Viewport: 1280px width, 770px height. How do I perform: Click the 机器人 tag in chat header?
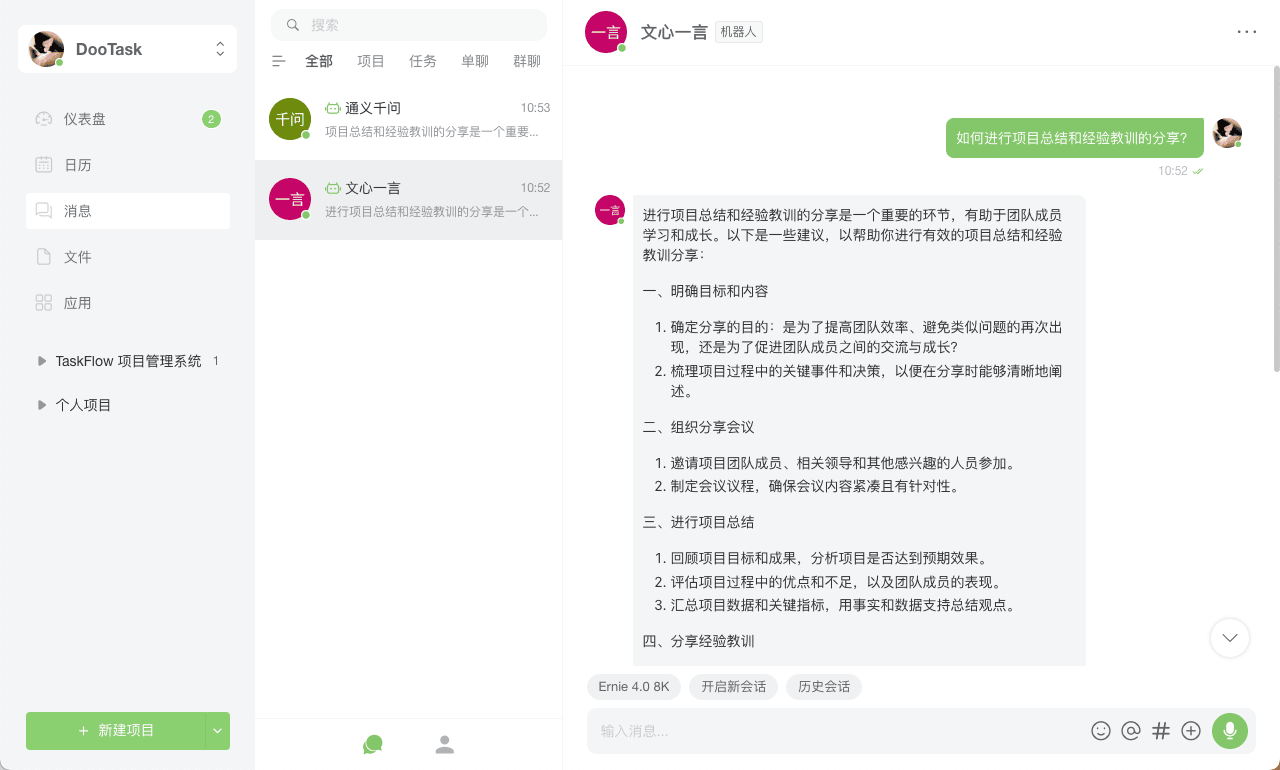(739, 32)
